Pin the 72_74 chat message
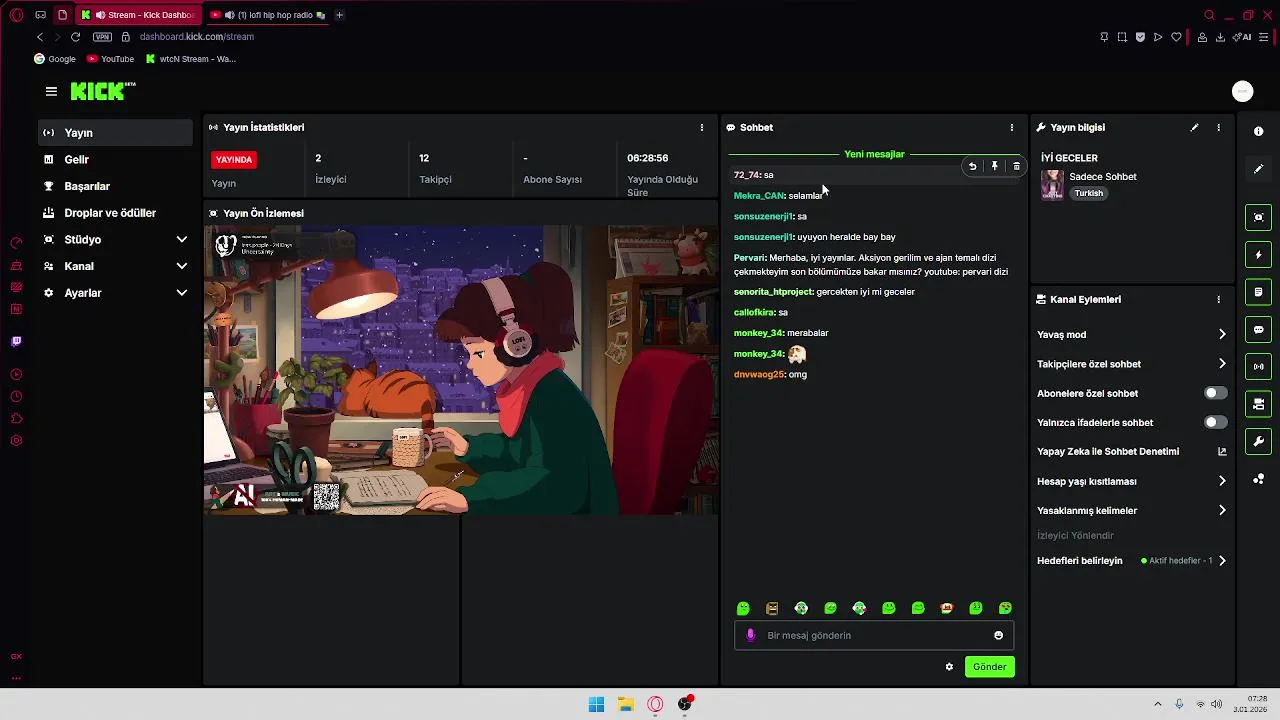 click(994, 167)
